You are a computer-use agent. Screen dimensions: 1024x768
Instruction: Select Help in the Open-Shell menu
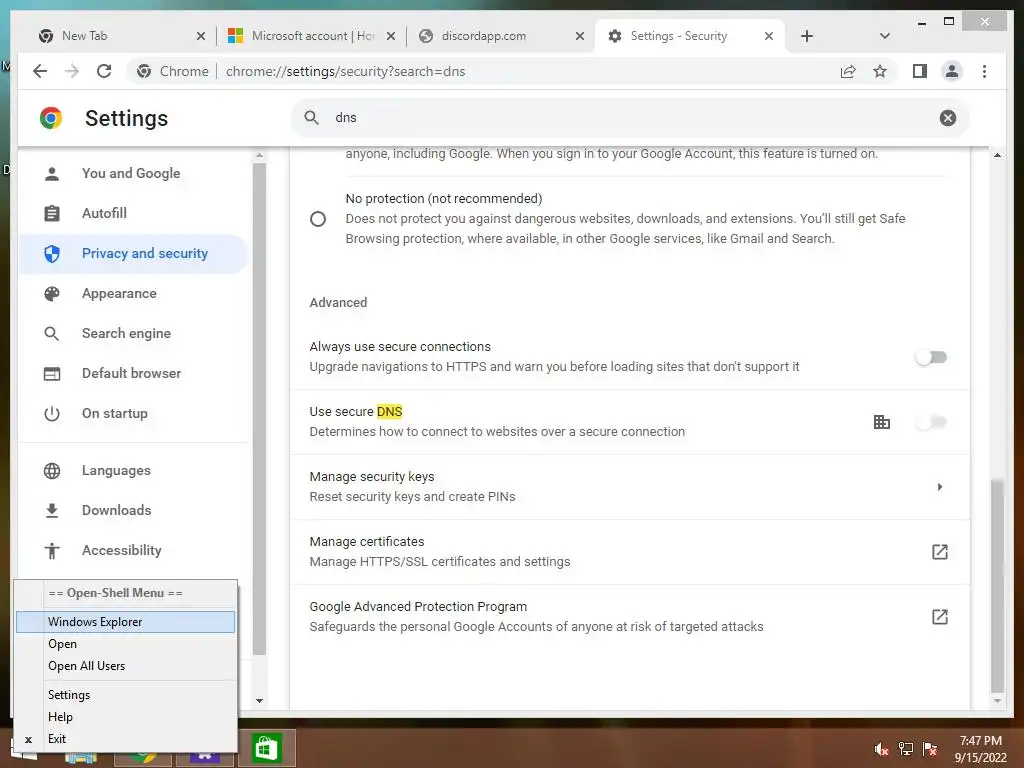[x=125, y=717]
